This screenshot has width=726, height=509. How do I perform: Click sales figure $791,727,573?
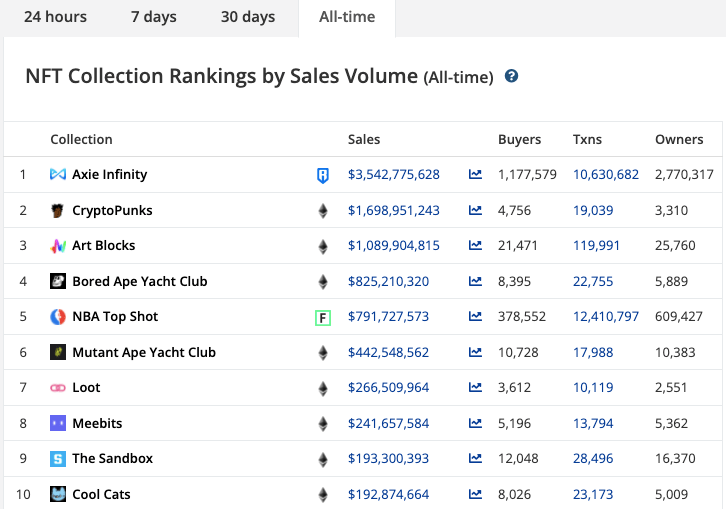pyautogui.click(x=388, y=316)
